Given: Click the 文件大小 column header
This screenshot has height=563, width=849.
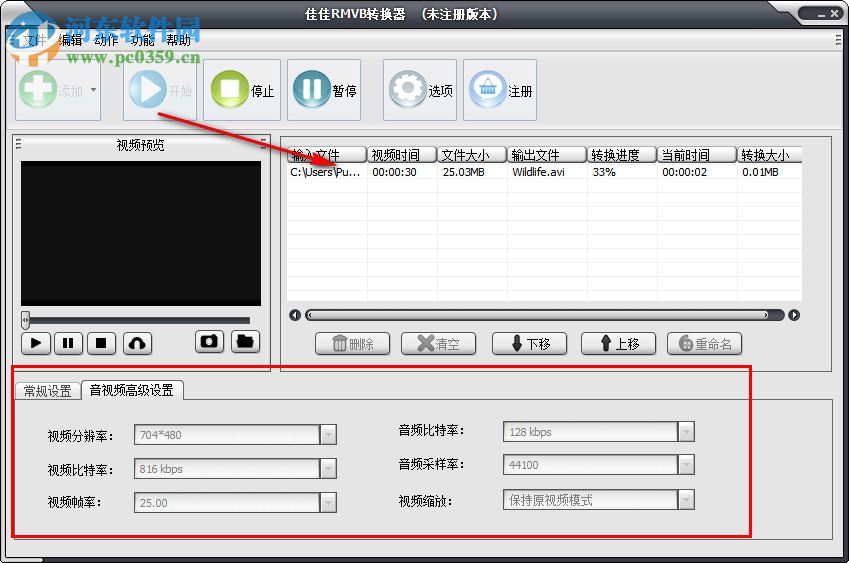Looking at the screenshot, I should point(472,155).
